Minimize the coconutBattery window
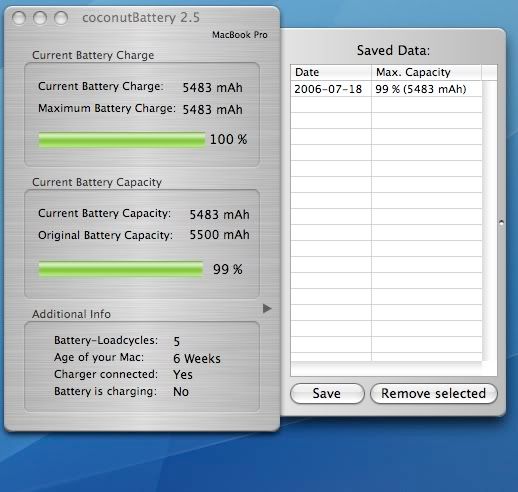518x492 pixels. coord(40,18)
